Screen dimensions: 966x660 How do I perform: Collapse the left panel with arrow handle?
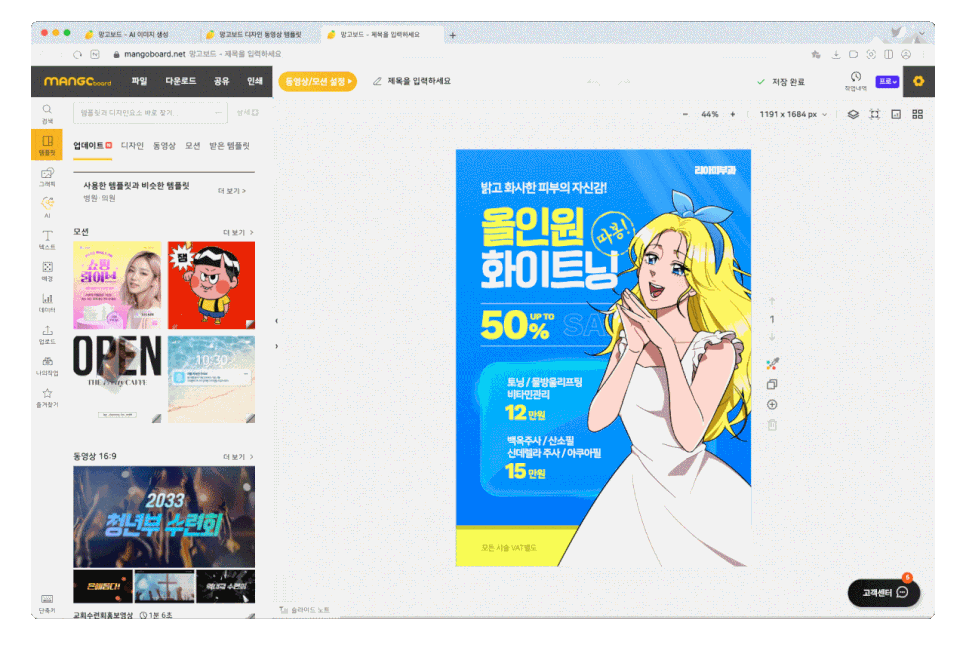pos(277,320)
